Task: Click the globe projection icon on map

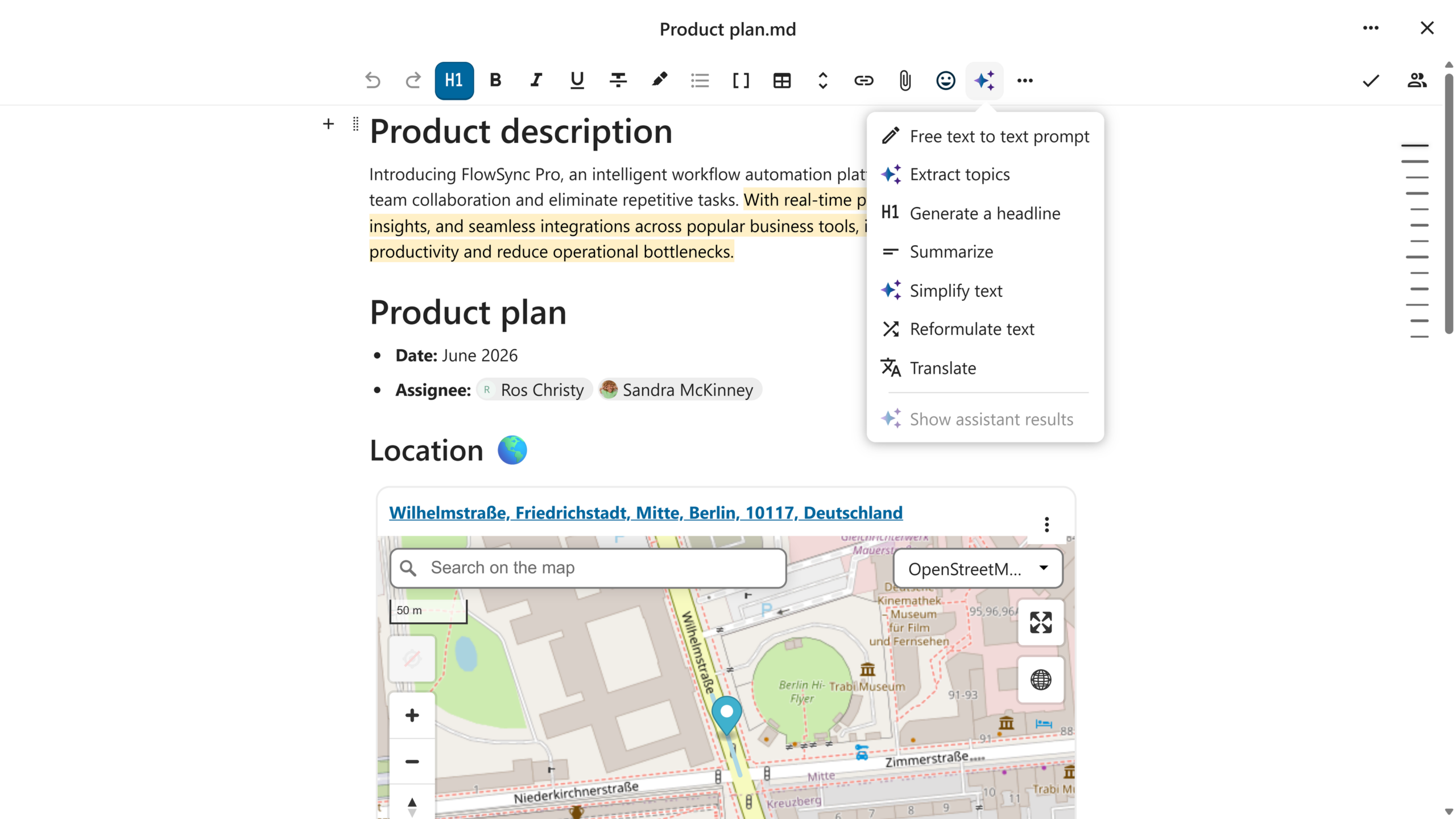Action: coord(1040,680)
